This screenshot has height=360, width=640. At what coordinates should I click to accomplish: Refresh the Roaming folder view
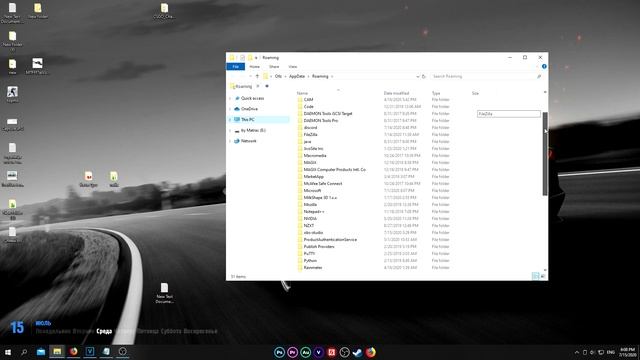pyautogui.click(x=424, y=76)
